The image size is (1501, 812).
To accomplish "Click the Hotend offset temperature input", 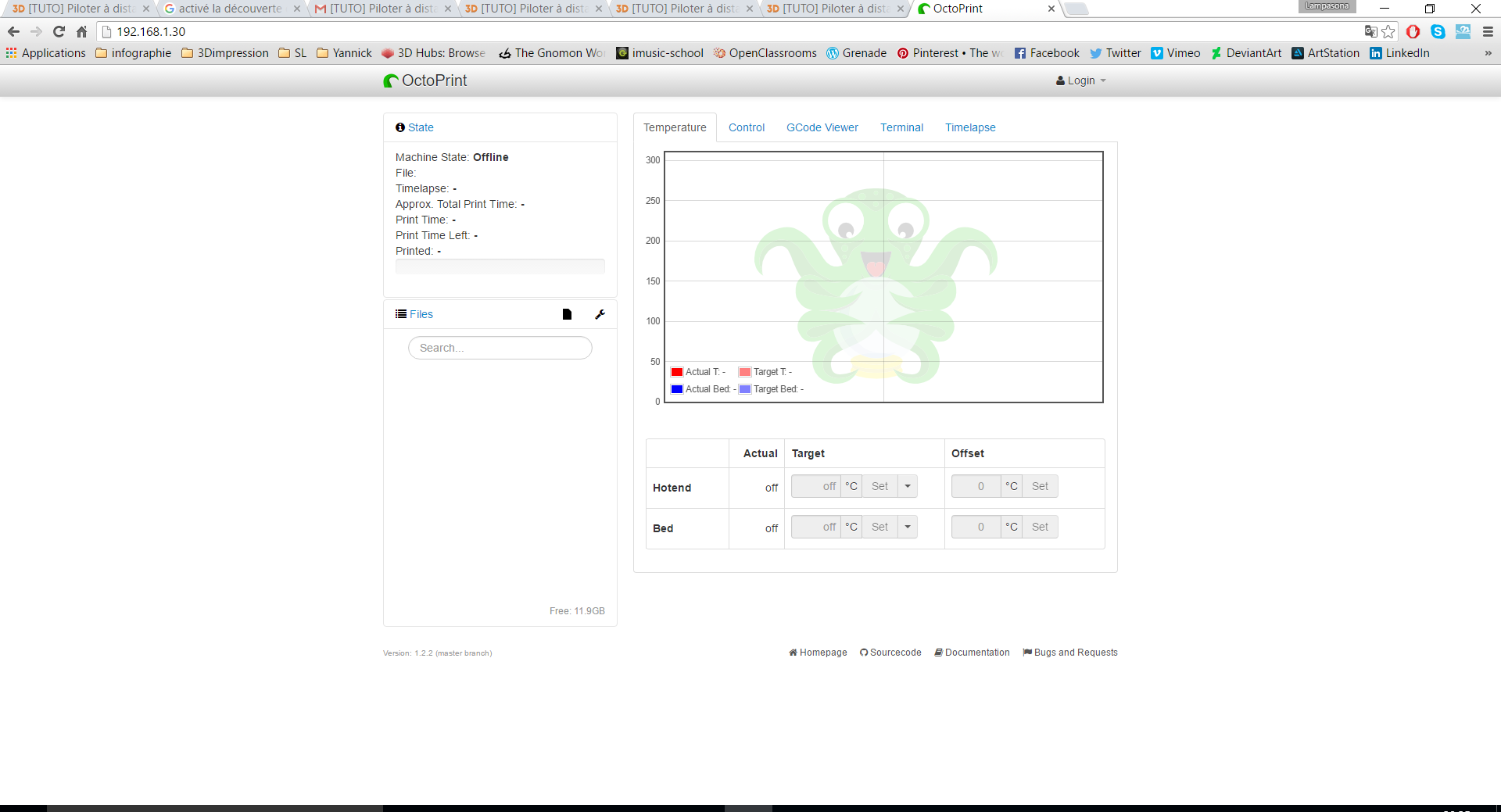I will (976, 486).
